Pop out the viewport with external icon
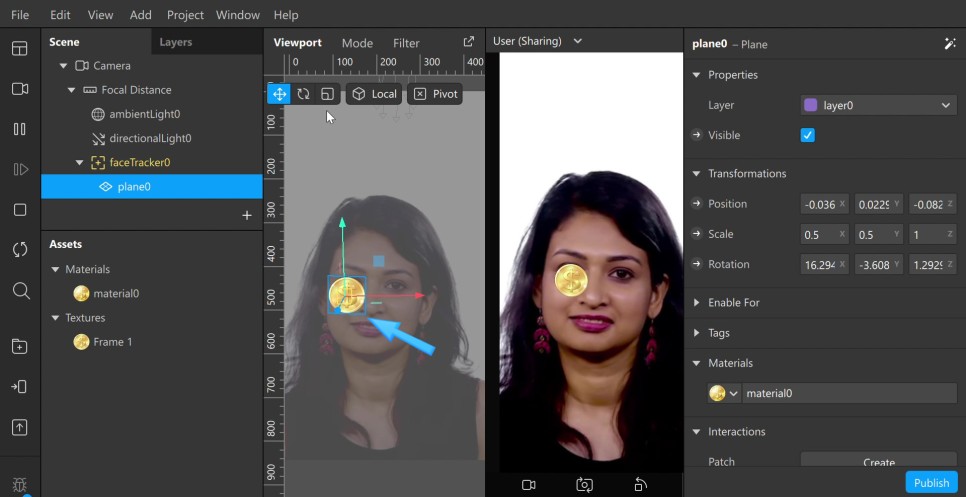The height and width of the screenshot is (497, 966). click(468, 42)
